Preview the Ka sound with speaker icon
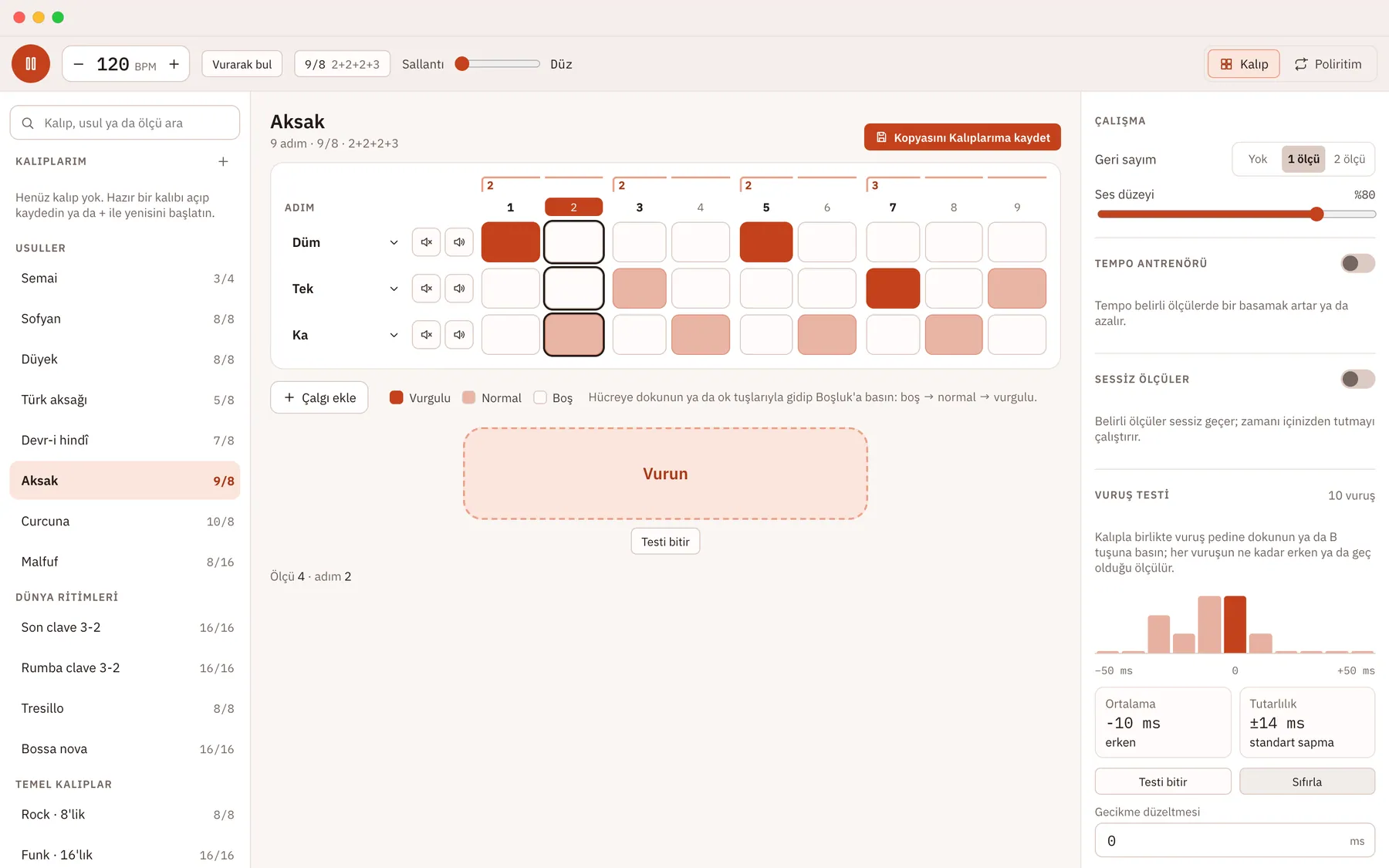The width and height of the screenshot is (1389, 868). click(459, 335)
